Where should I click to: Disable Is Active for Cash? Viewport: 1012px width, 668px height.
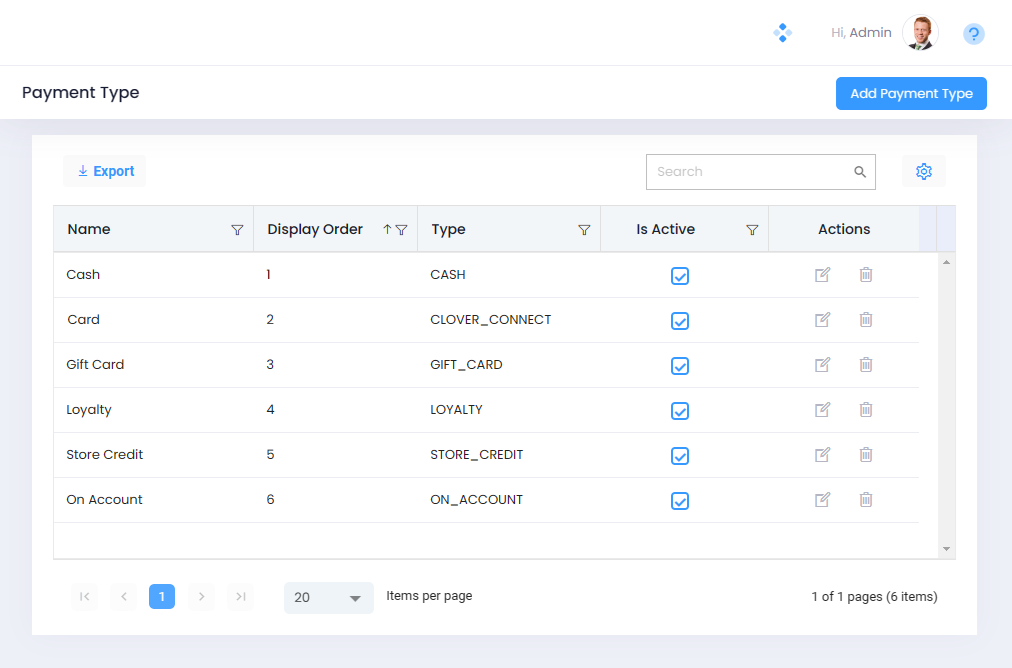[x=680, y=276]
